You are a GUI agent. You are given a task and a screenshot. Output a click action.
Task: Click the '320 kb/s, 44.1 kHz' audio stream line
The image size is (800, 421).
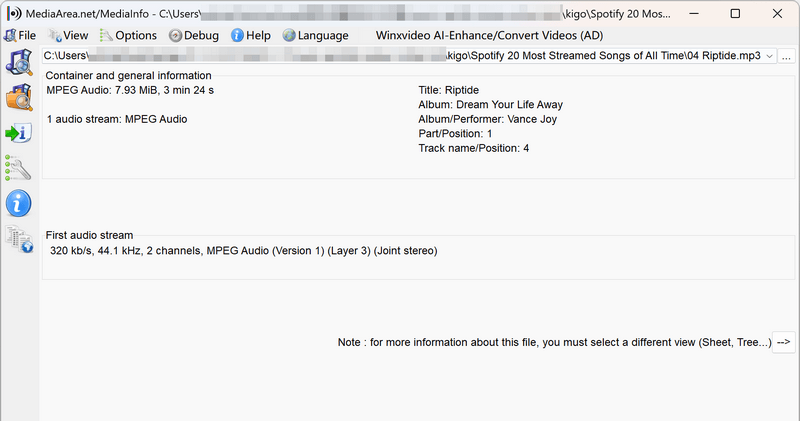(x=244, y=251)
